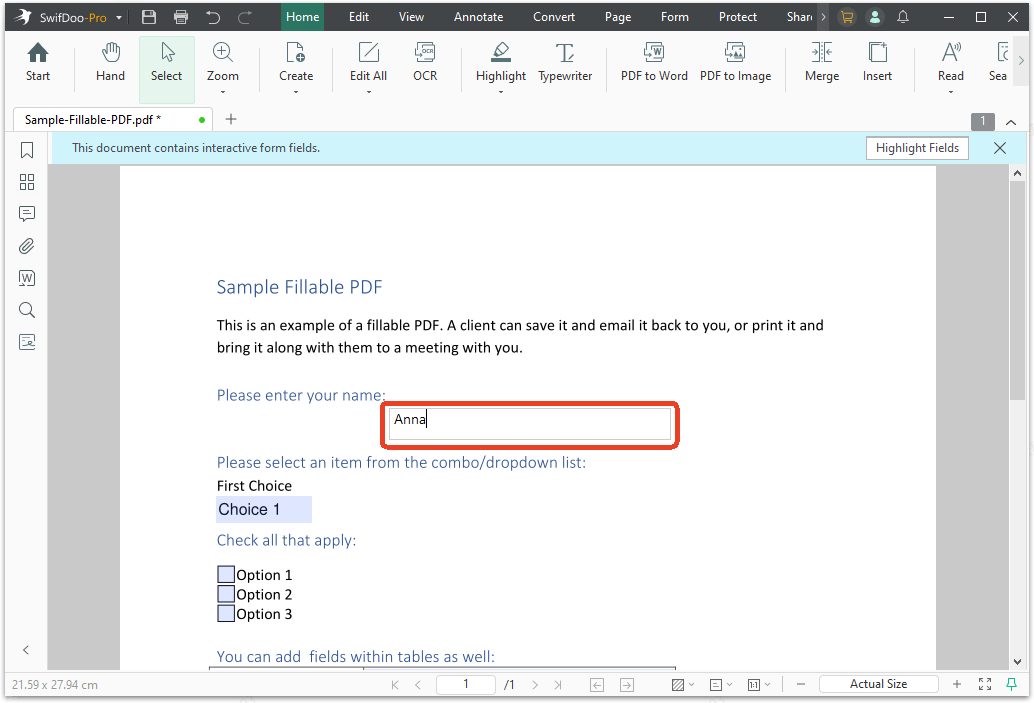Collapse the left sidebar chevron

(26, 650)
